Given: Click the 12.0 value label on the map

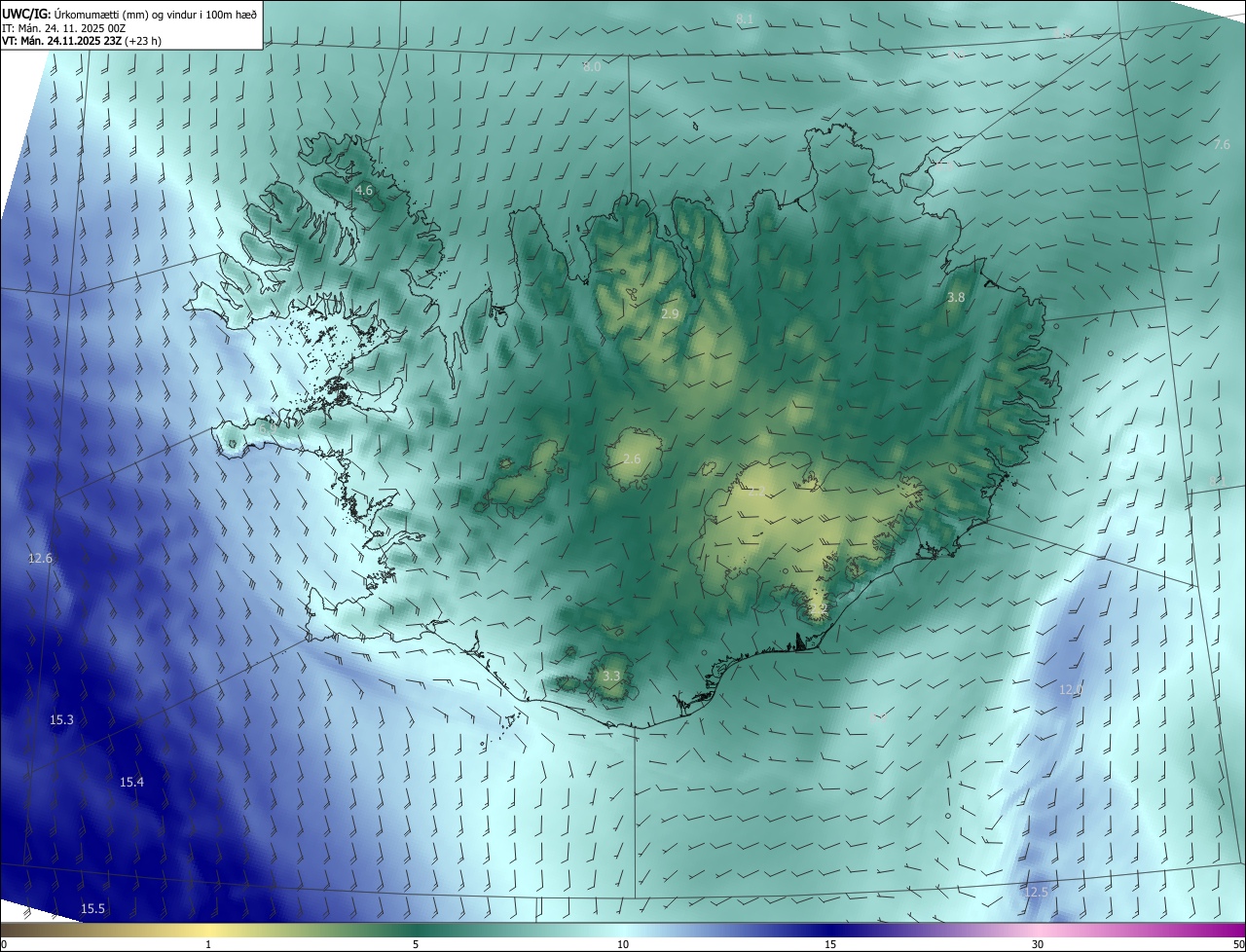Looking at the screenshot, I should pyautogui.click(x=1070, y=689).
